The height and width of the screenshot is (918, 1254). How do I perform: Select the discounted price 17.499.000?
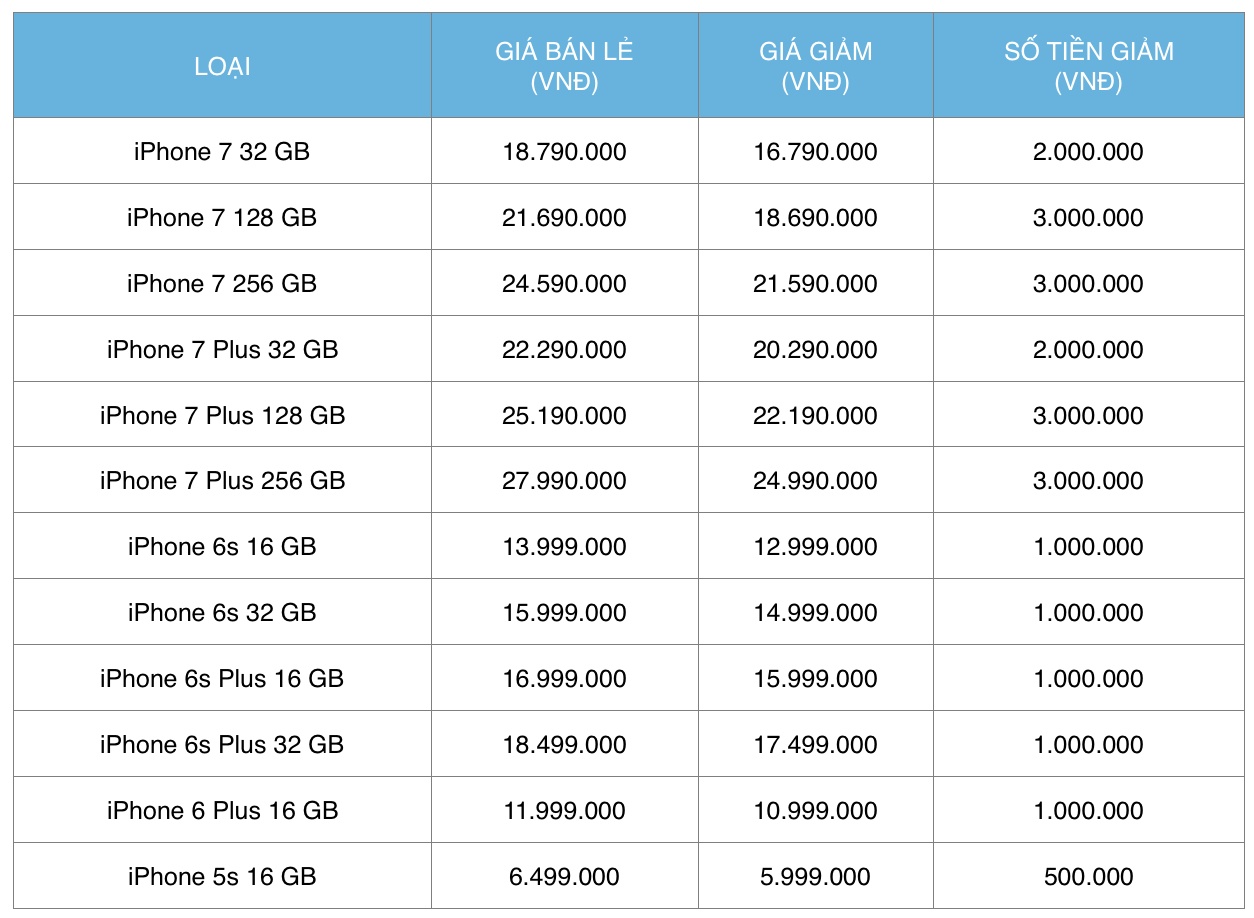pyautogui.click(x=815, y=745)
